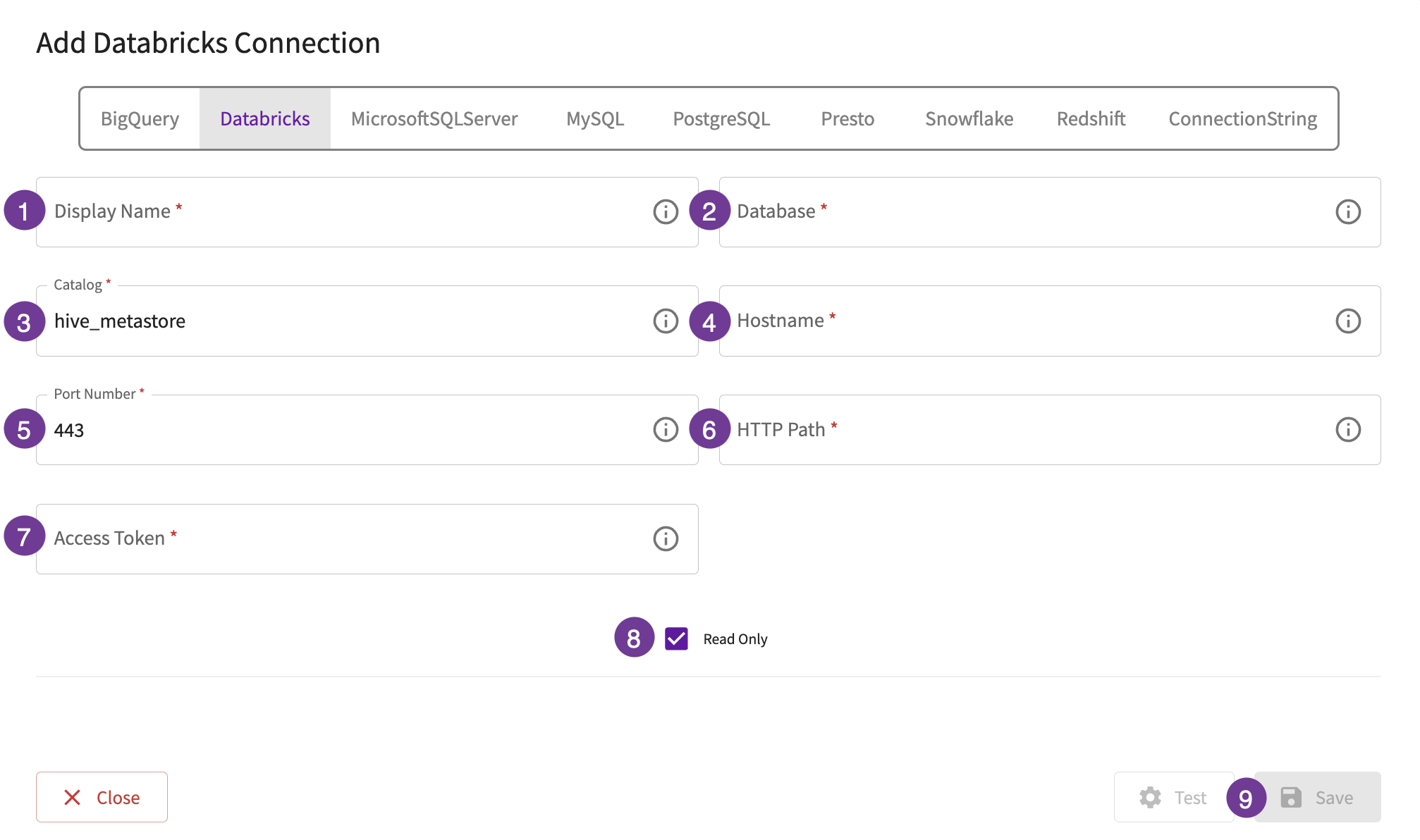Edit the Catalog field with hive_metastore
This screenshot has height=840, width=1420.
pyautogui.click(x=367, y=321)
